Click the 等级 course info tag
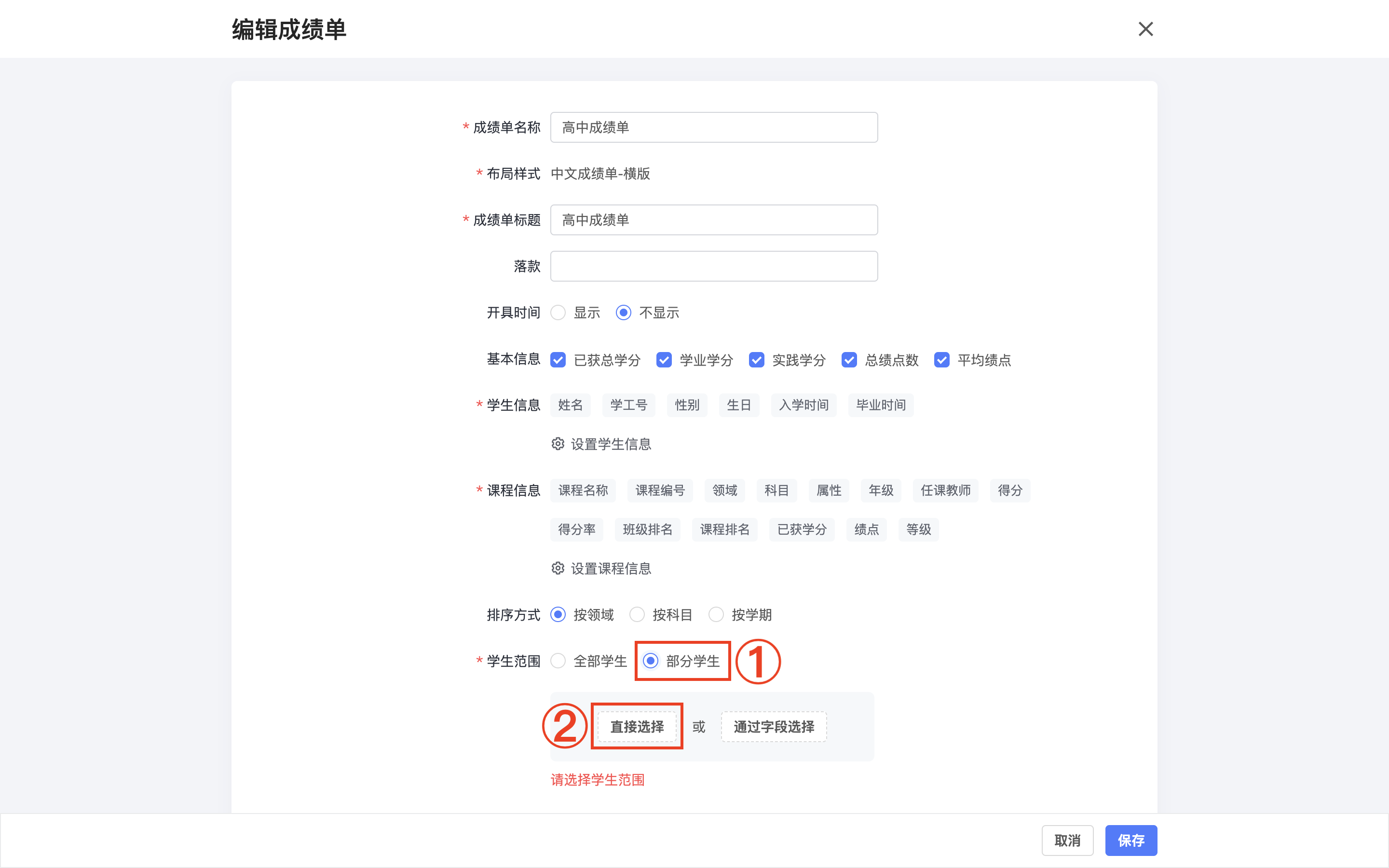1389x868 pixels. point(918,530)
